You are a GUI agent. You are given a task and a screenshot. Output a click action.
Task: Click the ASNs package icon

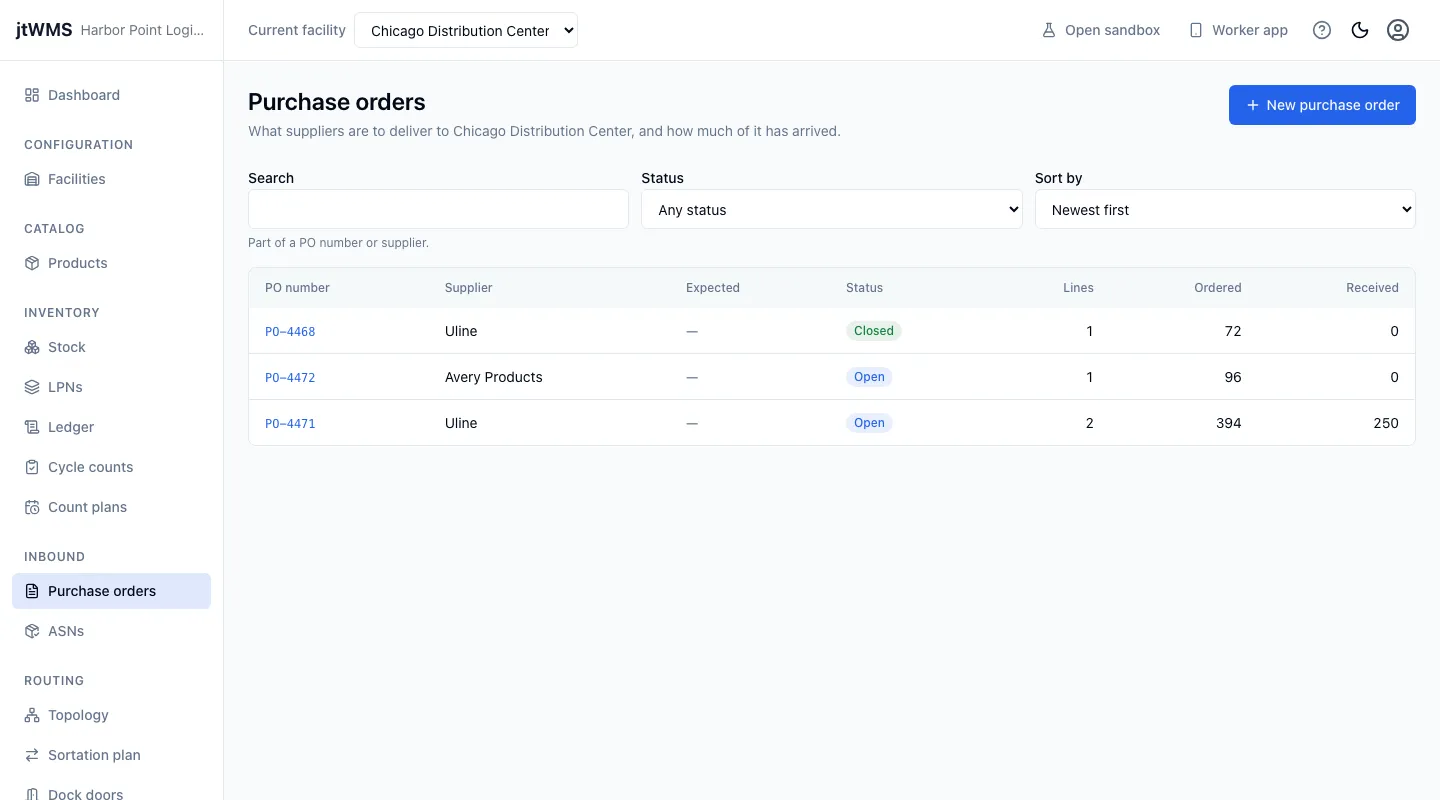(32, 631)
